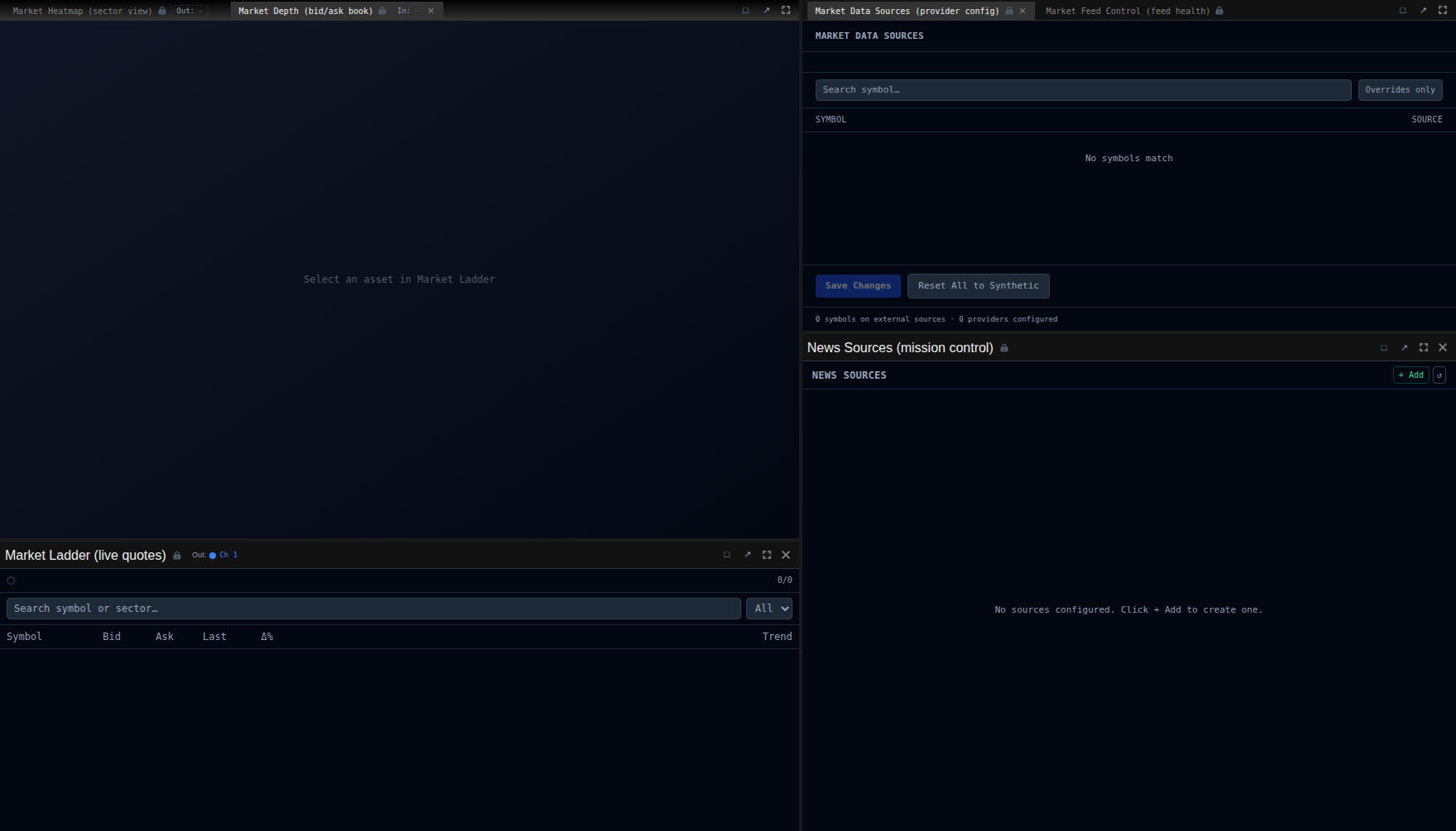This screenshot has width=1456, height=831.
Task: Pop out the News Sources panel with the arrow icon
Action: tap(1404, 347)
